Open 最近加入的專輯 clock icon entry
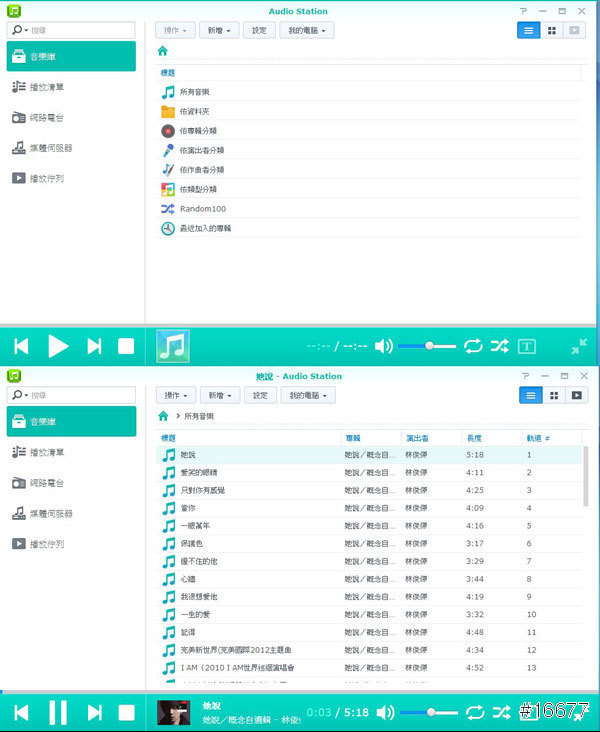This screenshot has height=732, width=600. (x=204, y=228)
